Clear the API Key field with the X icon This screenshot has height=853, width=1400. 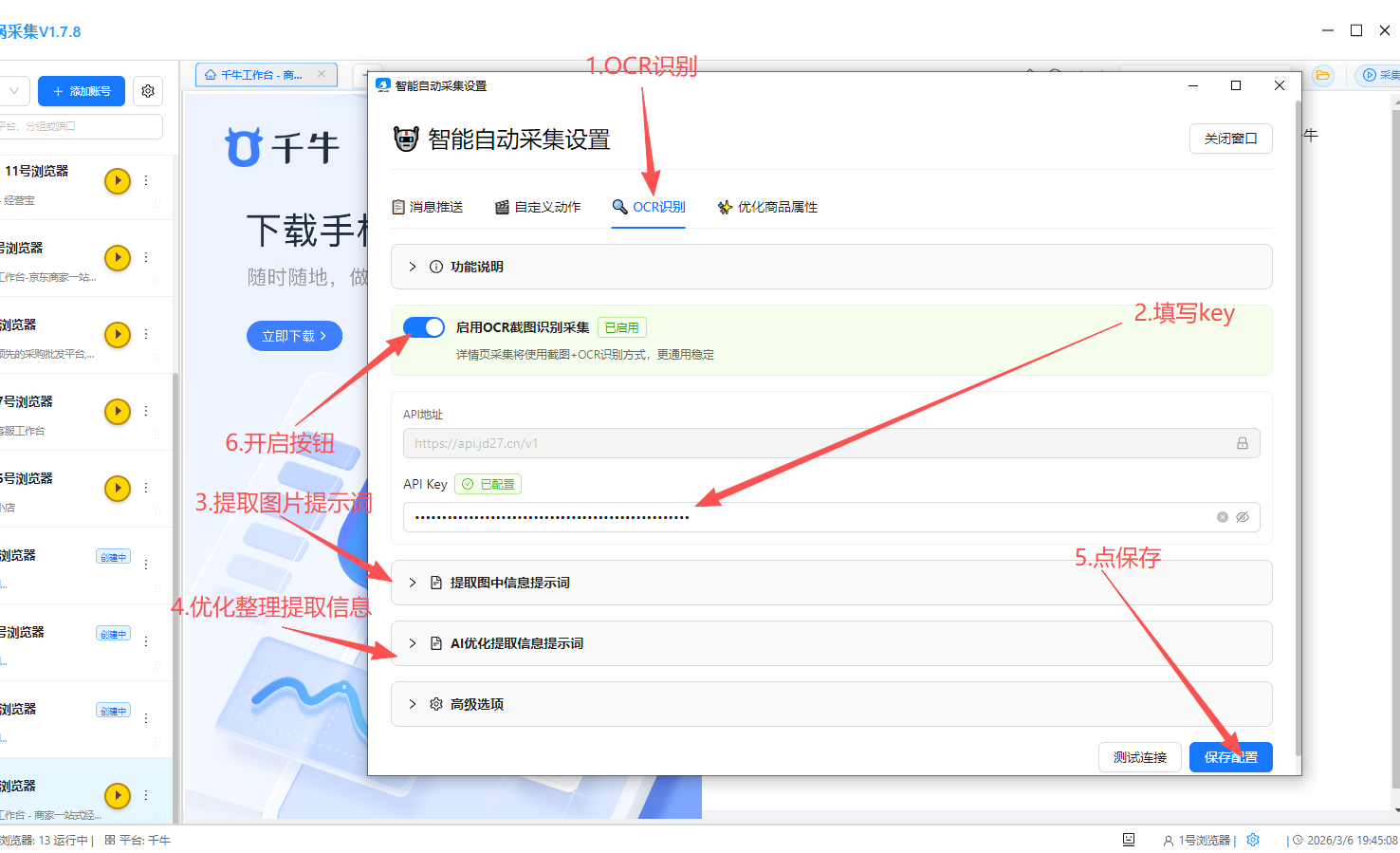1223,517
